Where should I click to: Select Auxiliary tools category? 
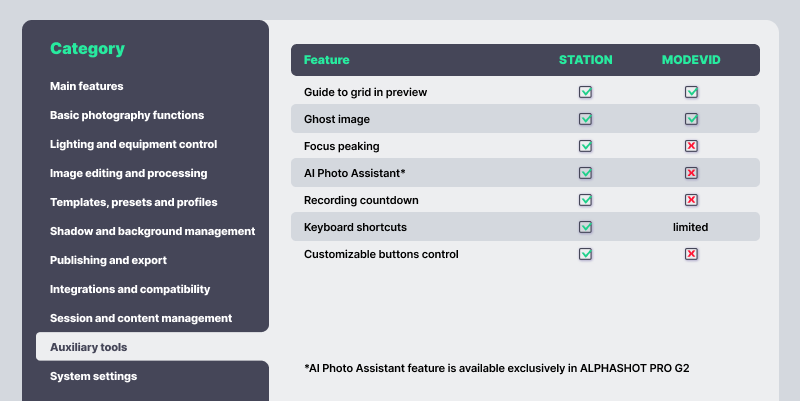(x=89, y=347)
